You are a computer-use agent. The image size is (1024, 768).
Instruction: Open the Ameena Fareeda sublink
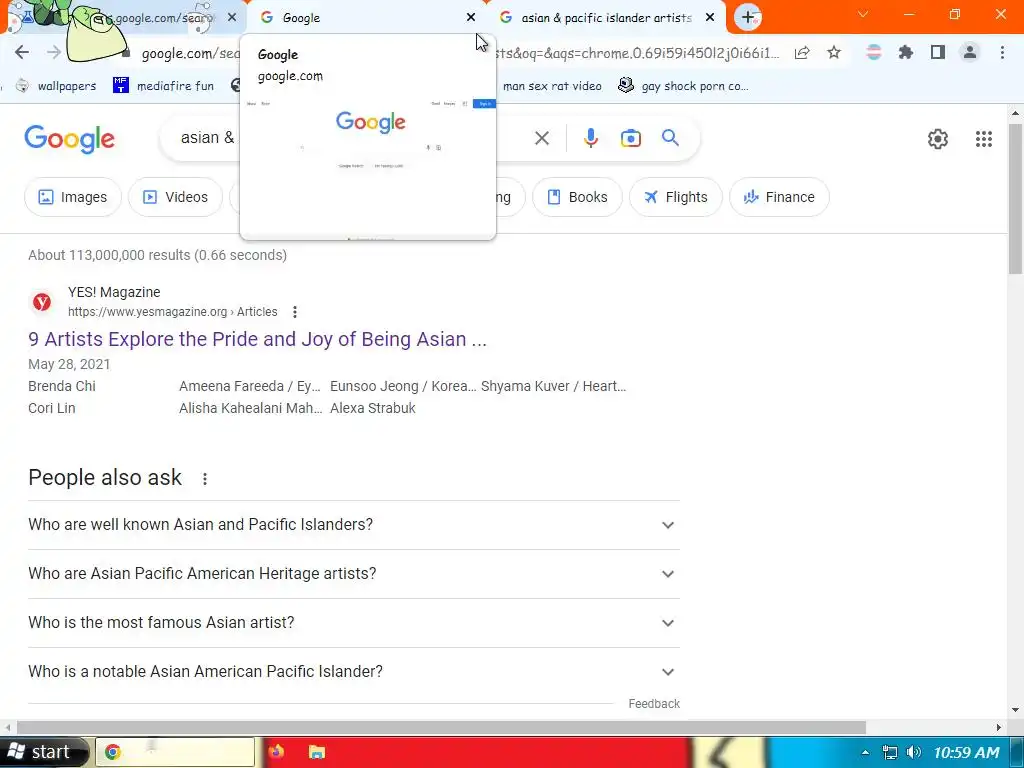point(250,387)
